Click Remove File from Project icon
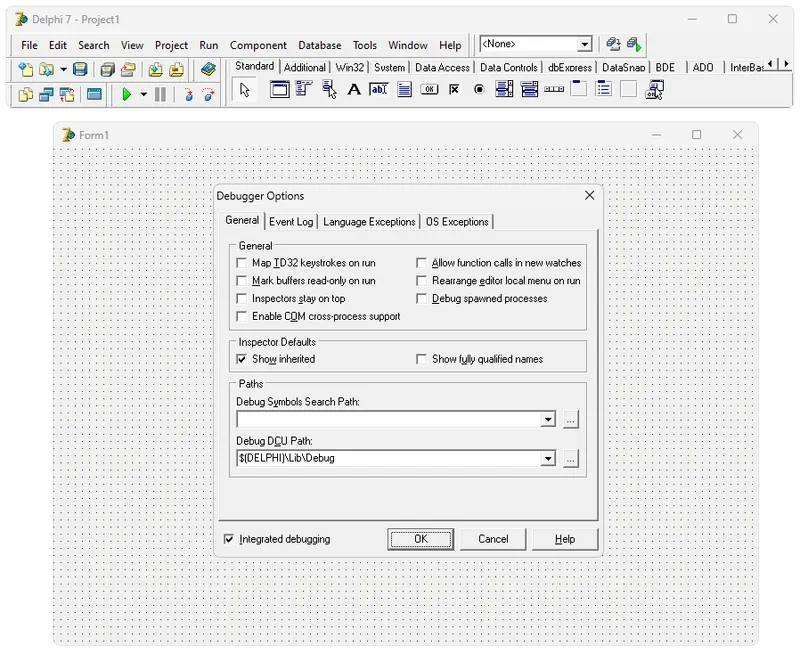 click(x=177, y=69)
